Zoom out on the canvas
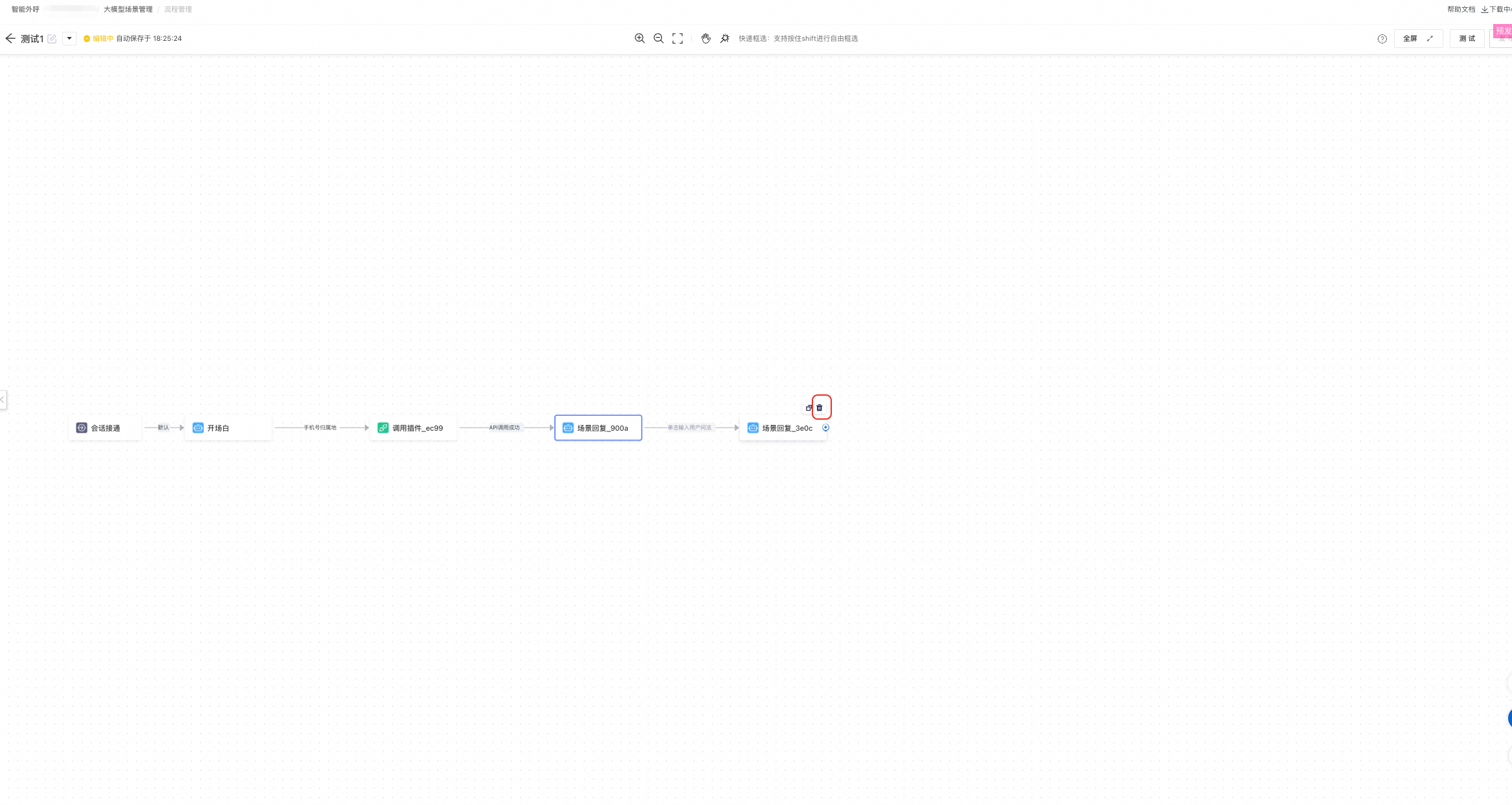Image resolution: width=1512 pixels, height=805 pixels. point(659,39)
